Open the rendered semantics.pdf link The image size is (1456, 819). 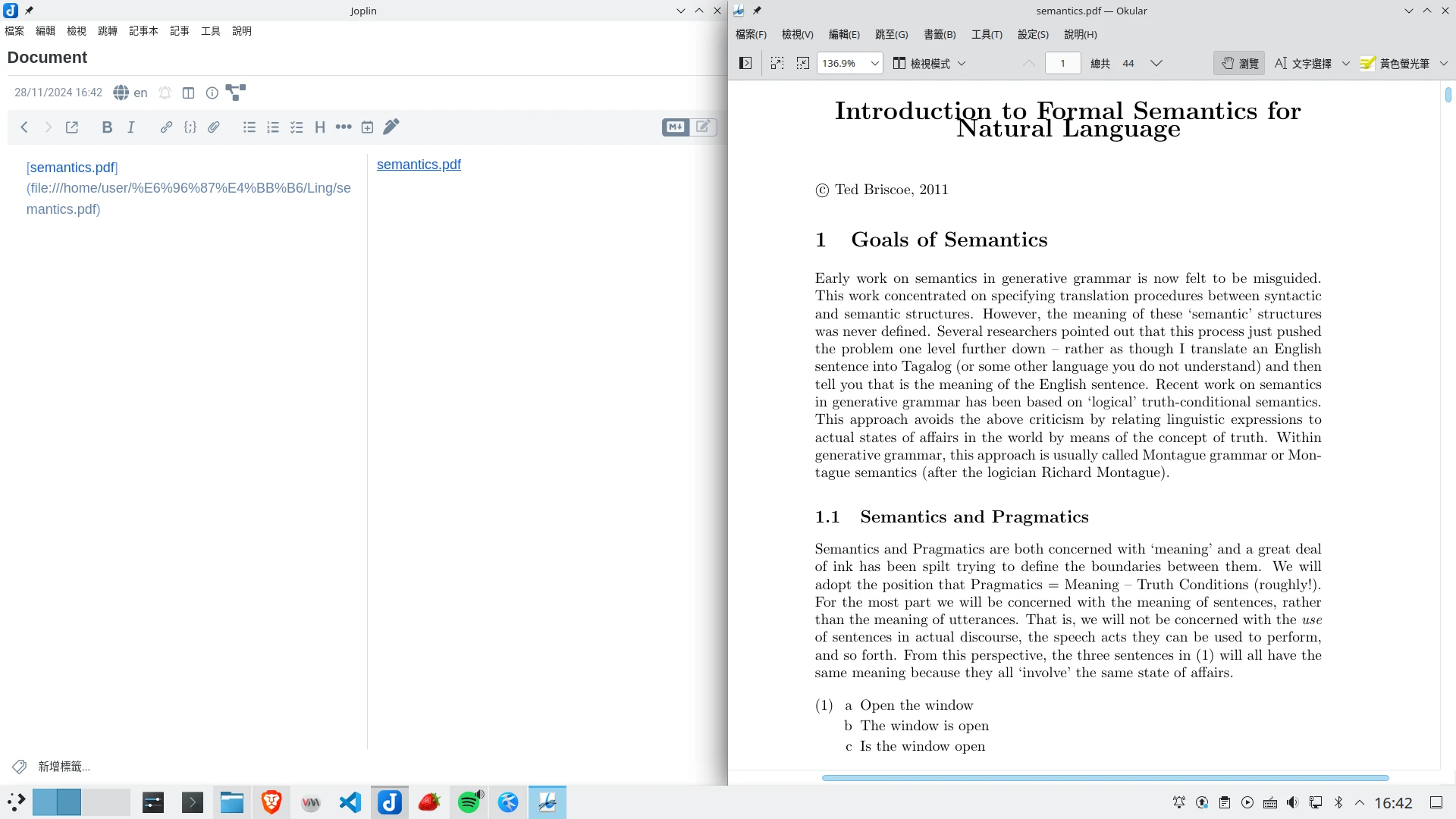click(x=419, y=165)
